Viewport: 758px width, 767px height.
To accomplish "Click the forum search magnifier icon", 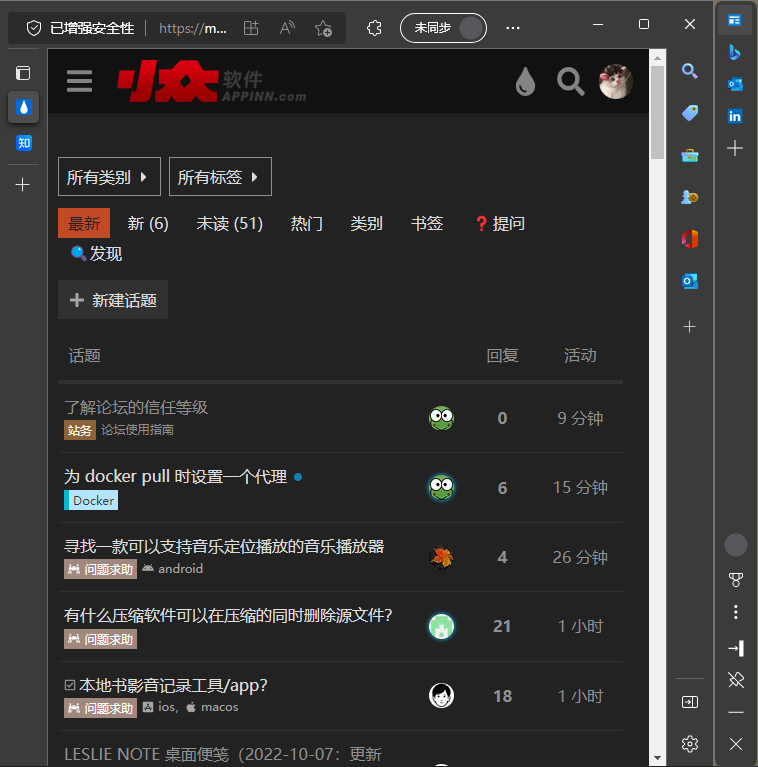I will 570,81.
